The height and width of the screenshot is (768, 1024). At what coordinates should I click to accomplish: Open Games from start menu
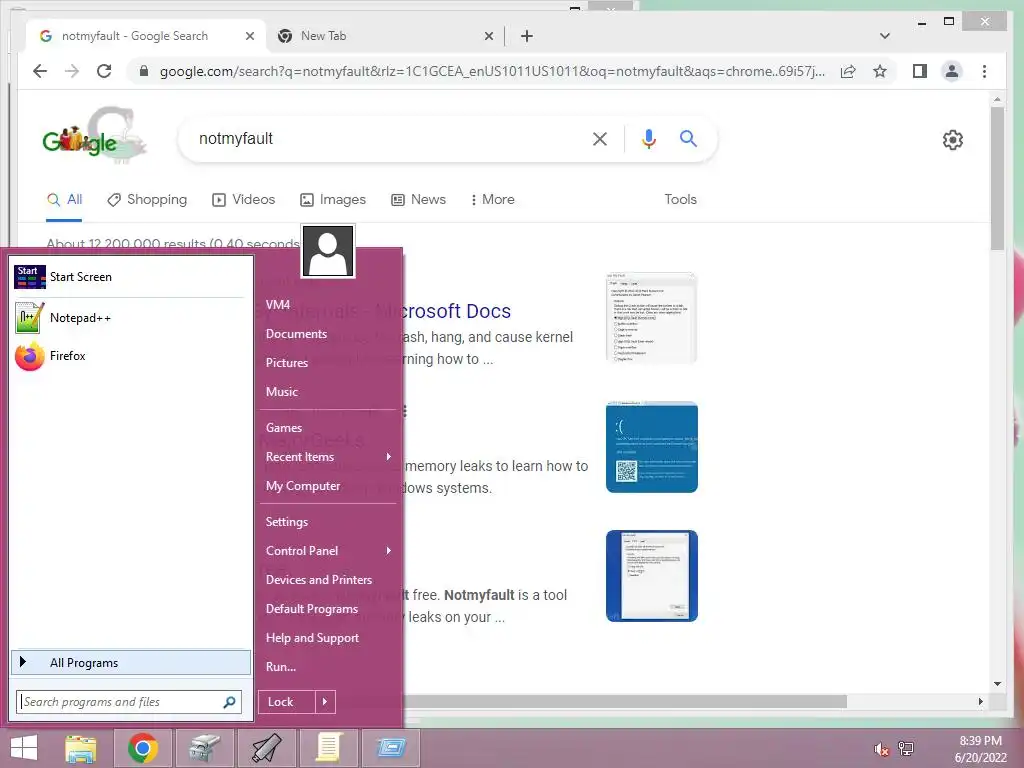pos(328,428)
